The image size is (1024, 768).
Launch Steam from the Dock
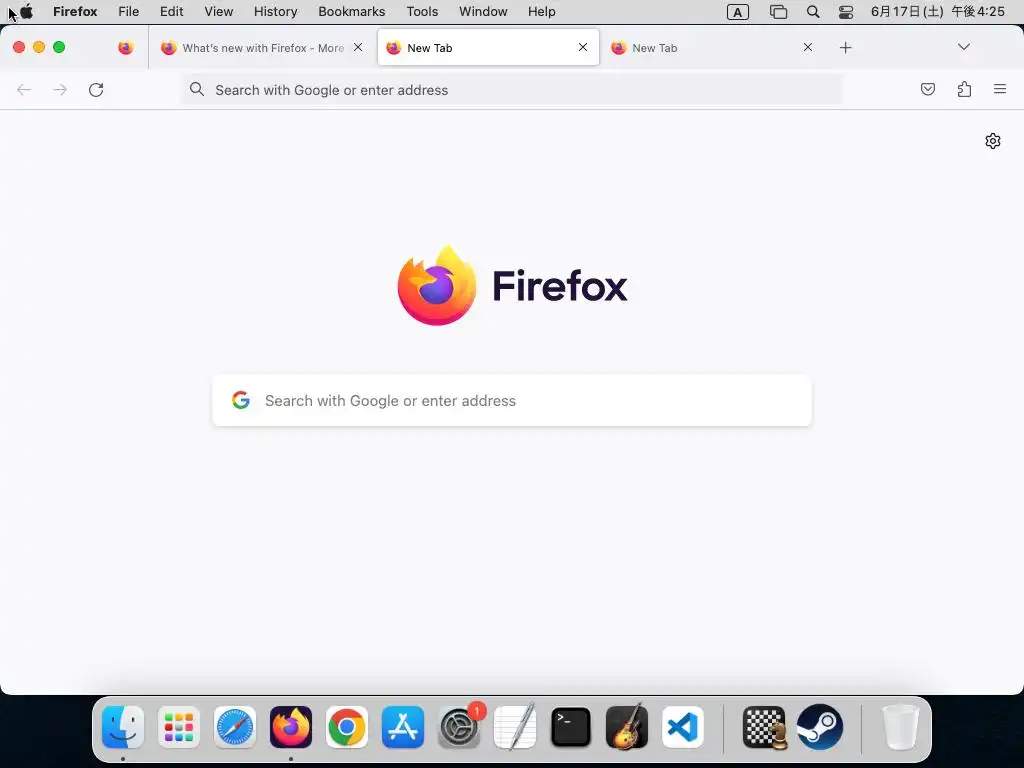tap(820, 727)
